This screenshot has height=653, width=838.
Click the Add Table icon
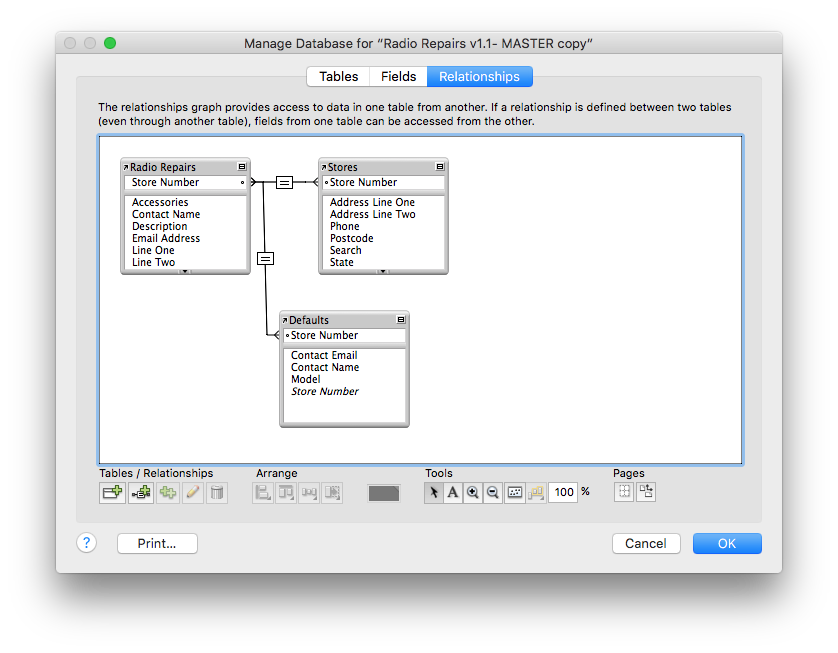click(x=112, y=492)
